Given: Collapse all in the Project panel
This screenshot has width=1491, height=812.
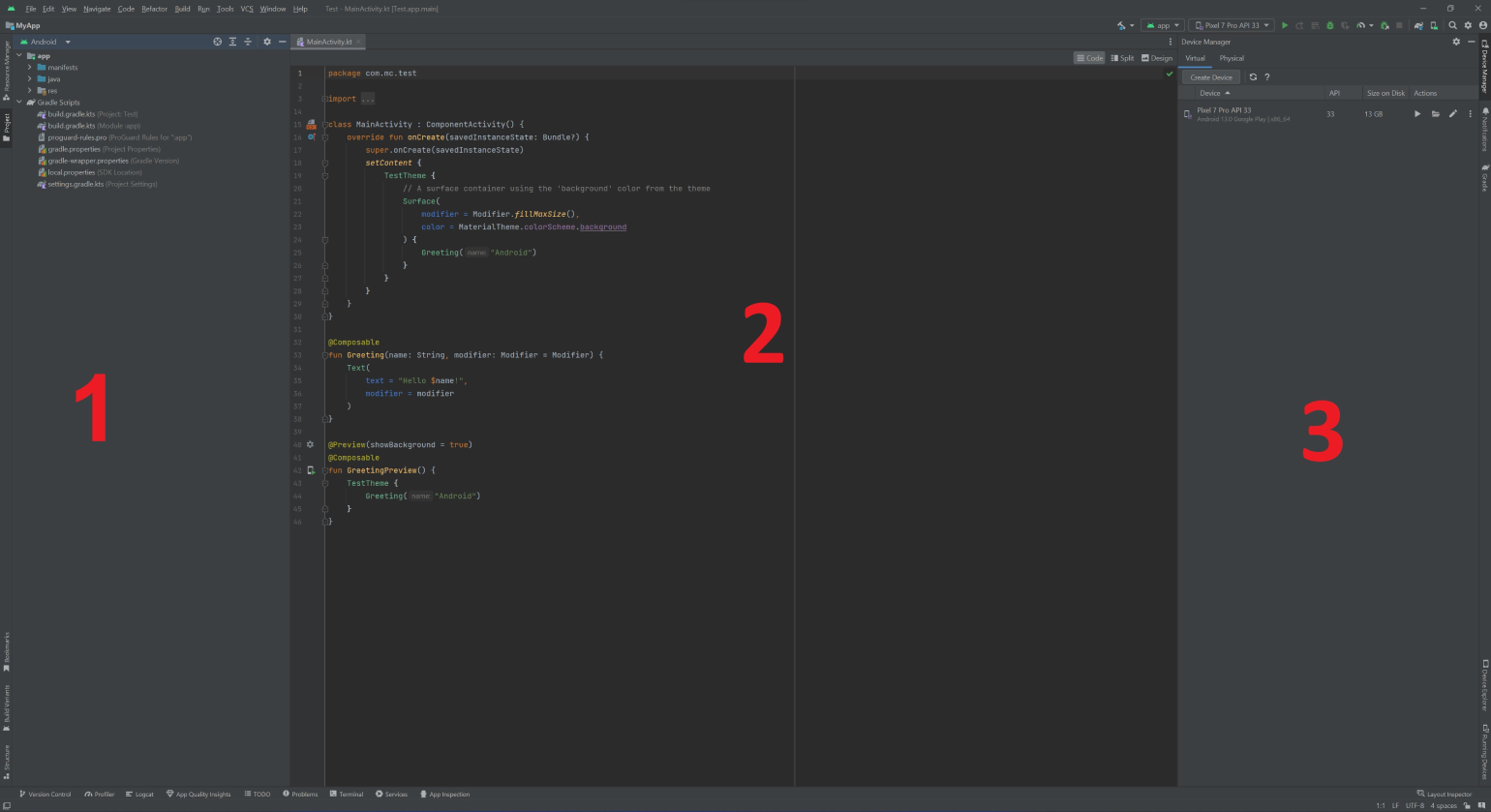Looking at the screenshot, I should 247,42.
